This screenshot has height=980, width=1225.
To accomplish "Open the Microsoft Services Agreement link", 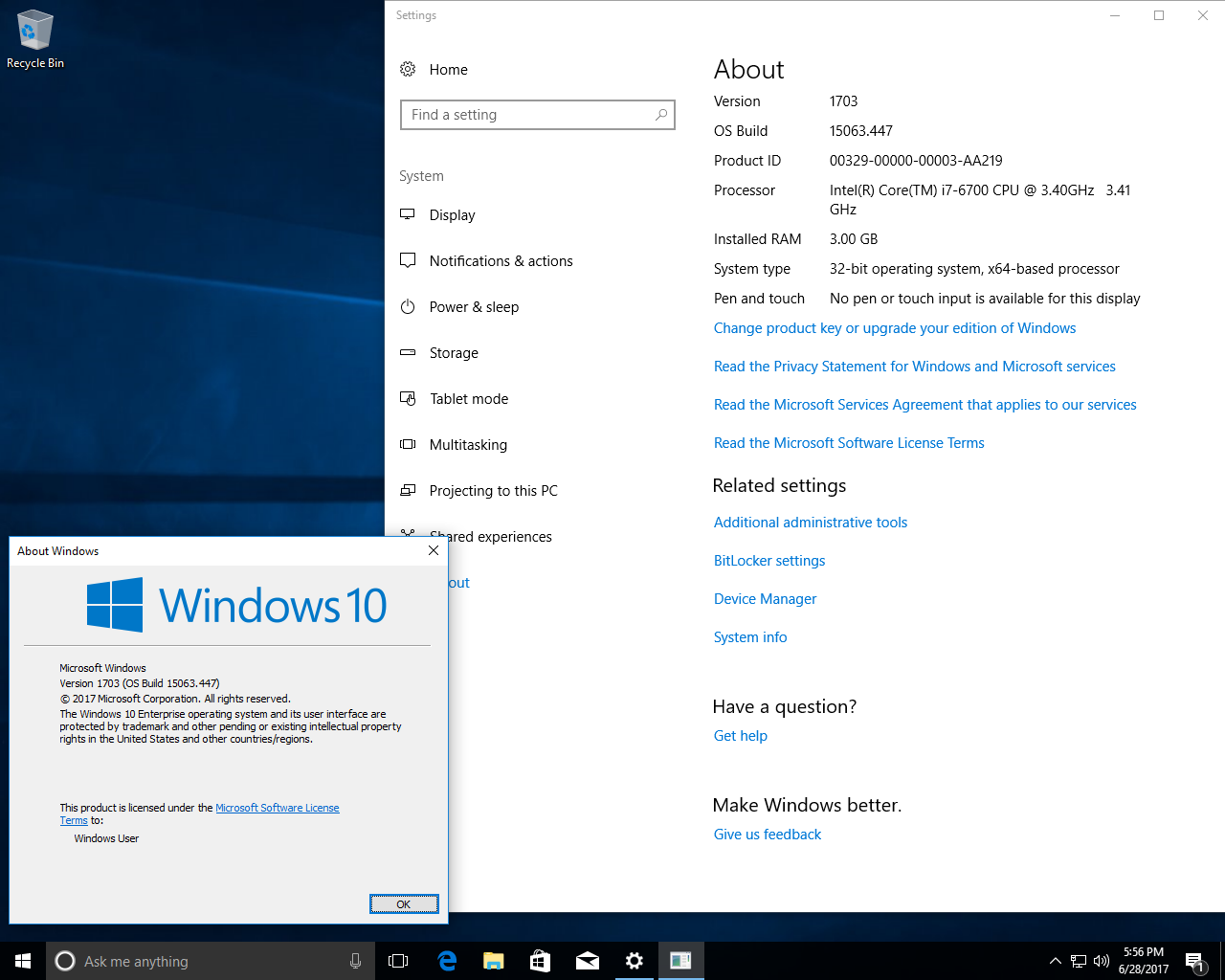I will tap(924, 405).
